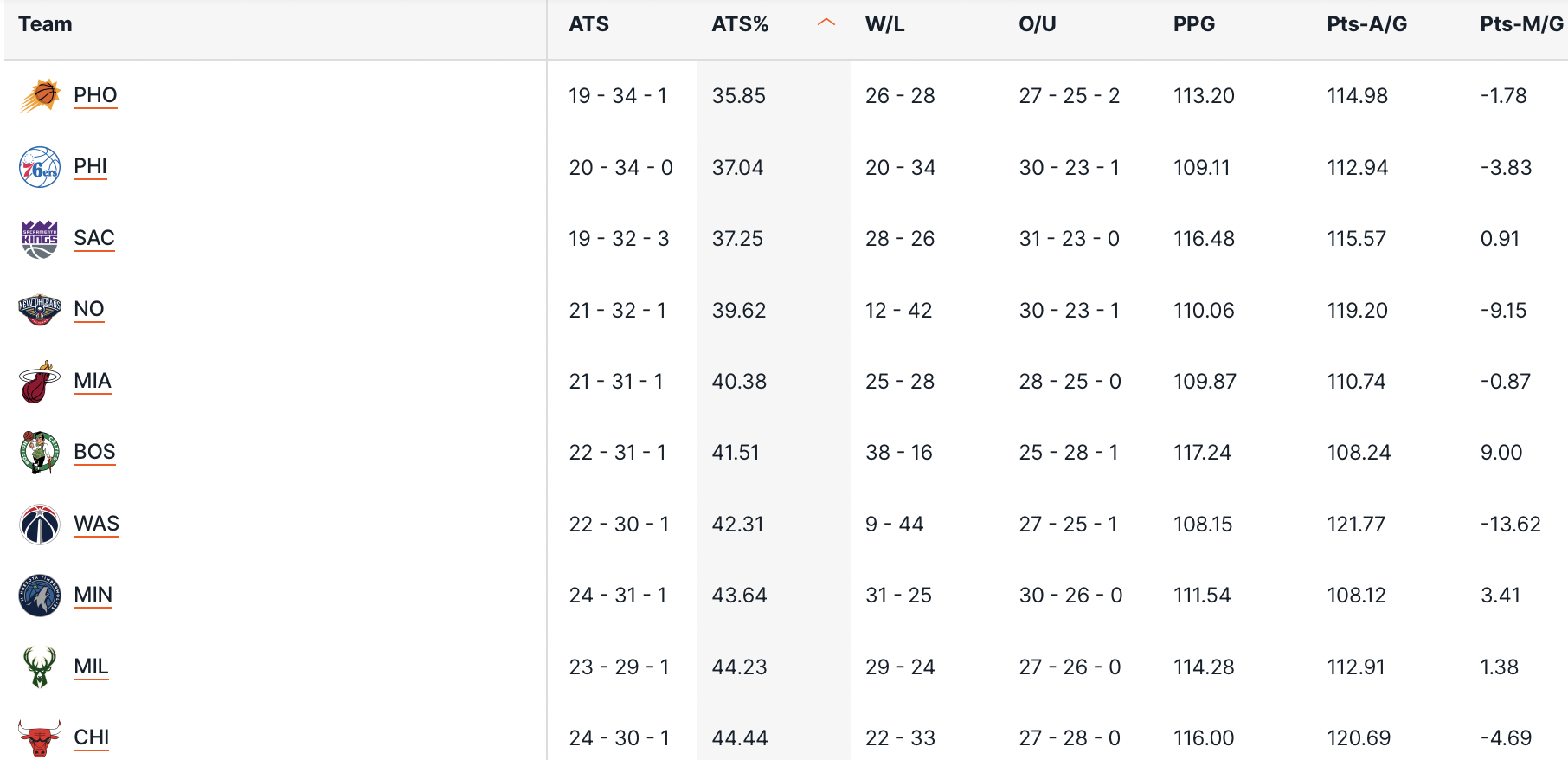Open the PHO team link

tap(95, 95)
